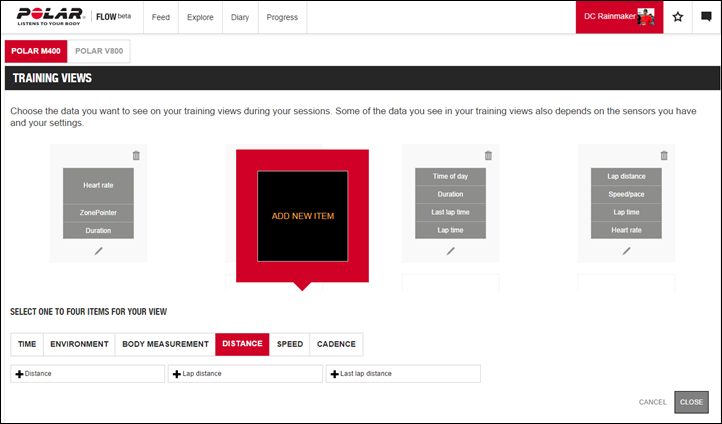Click the CLOSE button
722x424 pixels.
click(692, 402)
